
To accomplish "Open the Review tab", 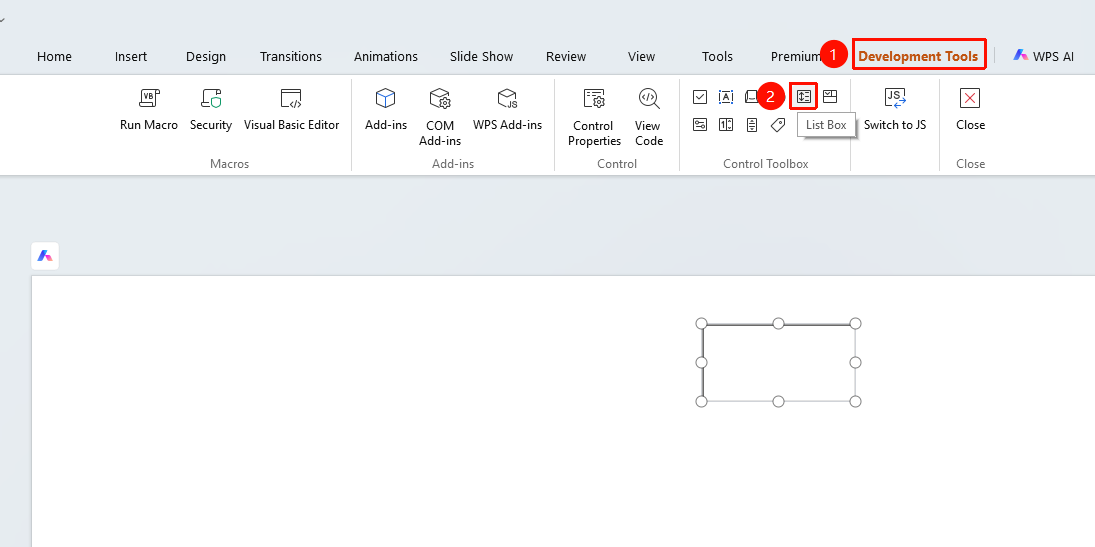I will pos(566,57).
